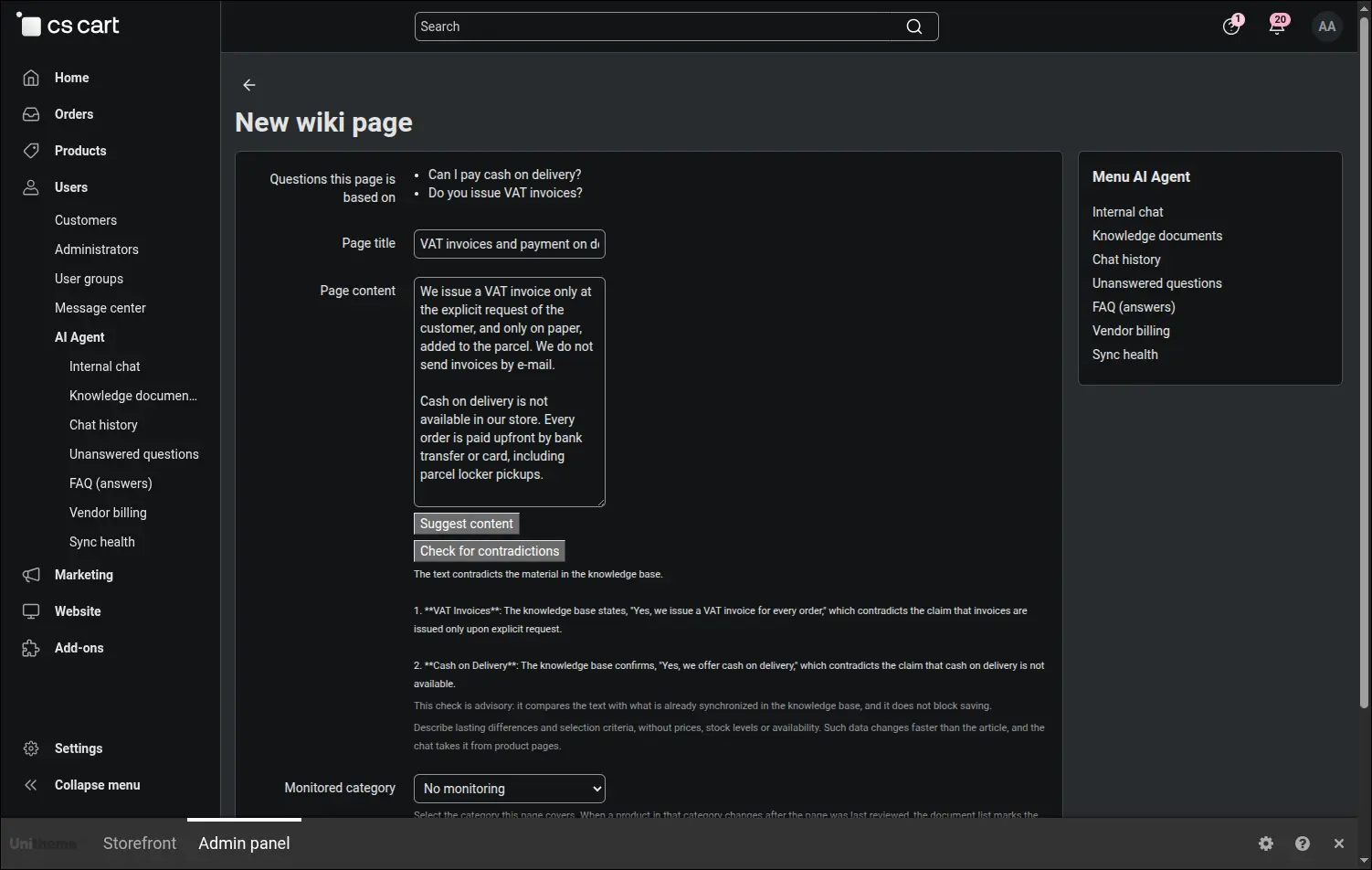Click the Products tag icon

point(31,151)
